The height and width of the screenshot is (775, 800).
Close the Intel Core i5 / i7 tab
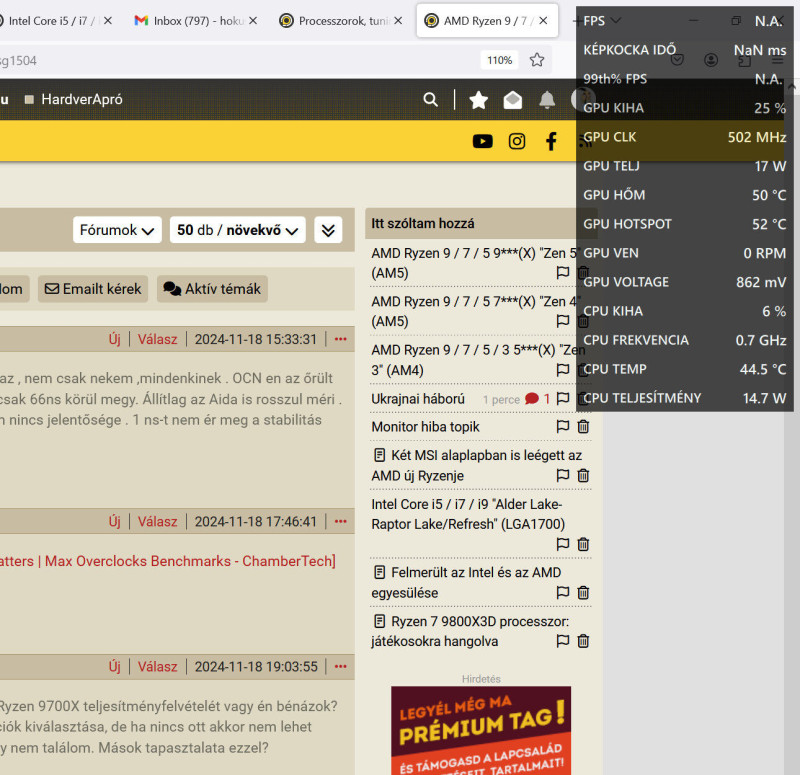click(108, 20)
